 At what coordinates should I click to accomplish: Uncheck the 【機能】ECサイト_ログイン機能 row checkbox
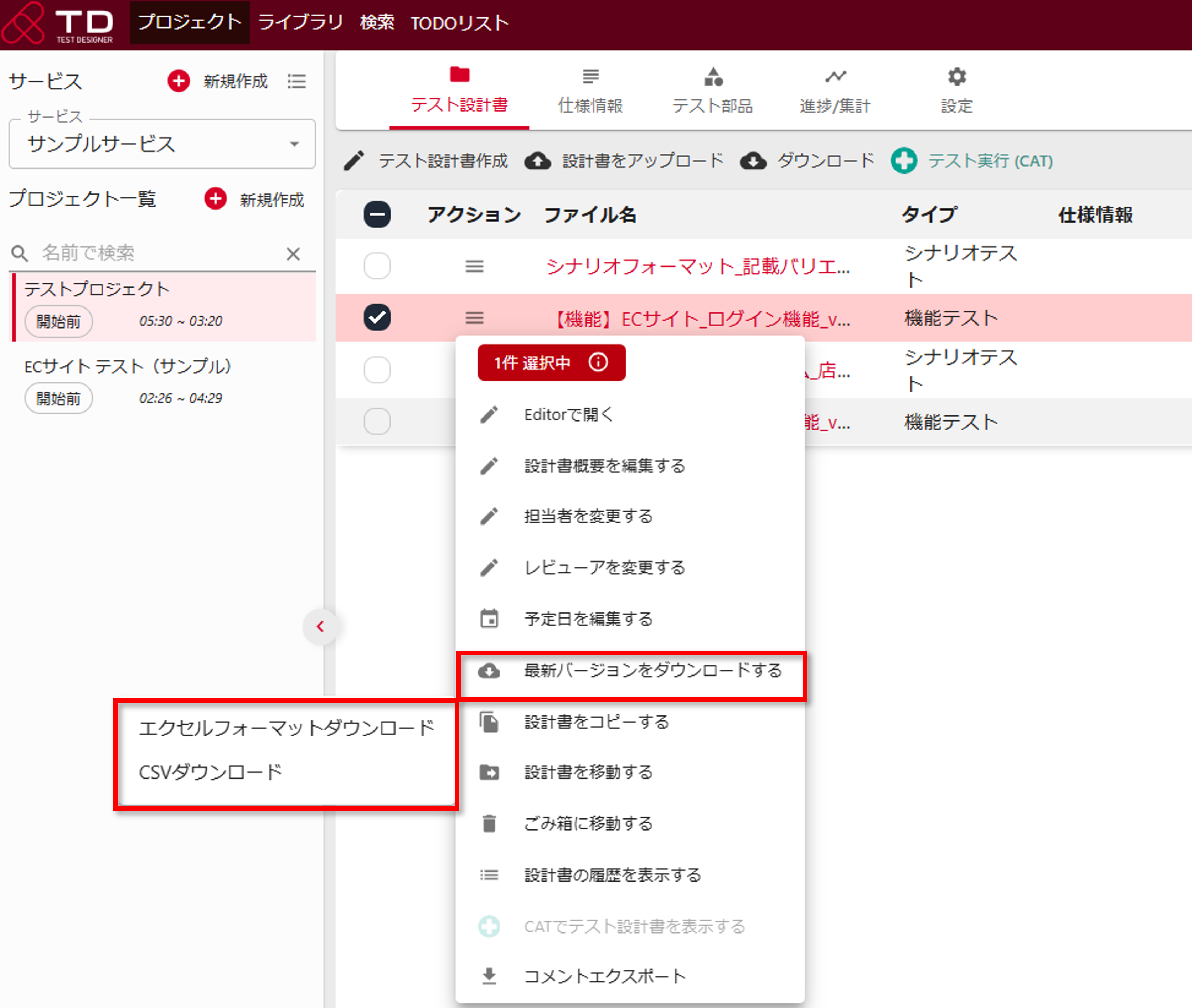point(377,318)
